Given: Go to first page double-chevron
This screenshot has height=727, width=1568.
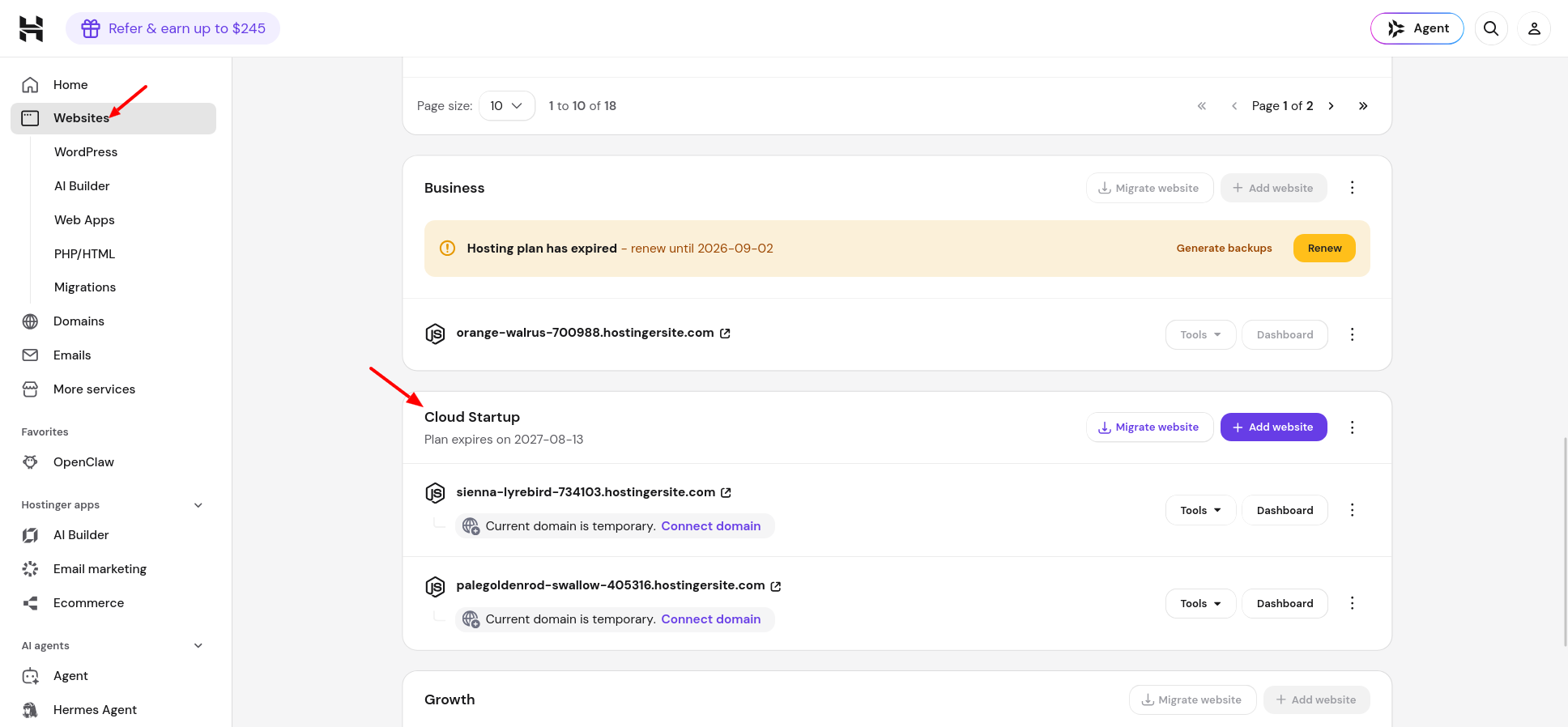Looking at the screenshot, I should 1202,106.
